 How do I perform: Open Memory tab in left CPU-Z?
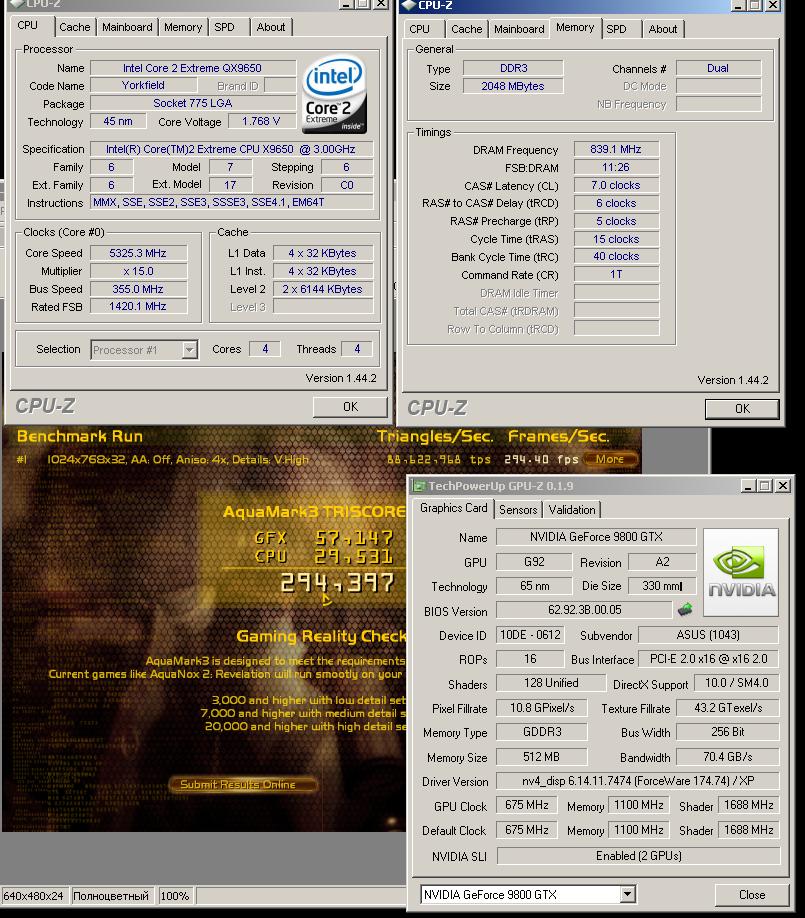[183, 27]
